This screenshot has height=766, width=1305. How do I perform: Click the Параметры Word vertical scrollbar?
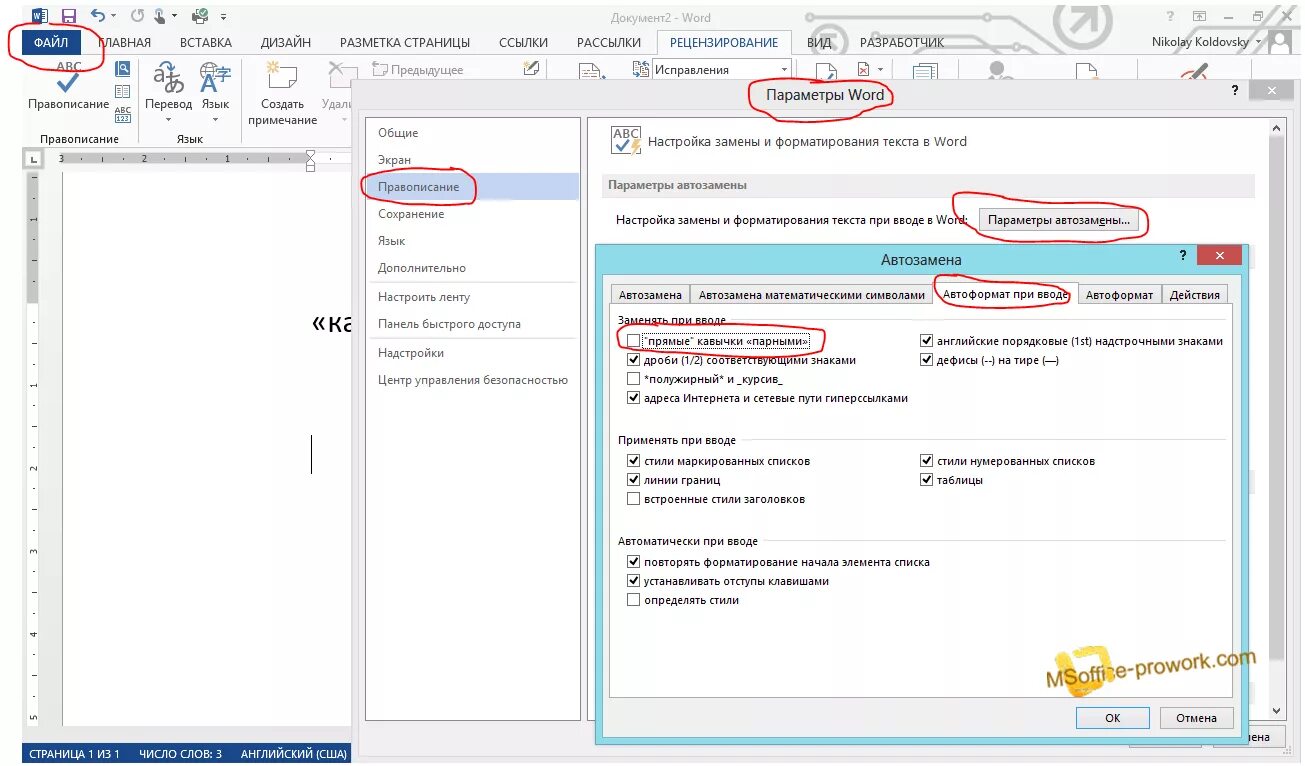tap(1275, 419)
